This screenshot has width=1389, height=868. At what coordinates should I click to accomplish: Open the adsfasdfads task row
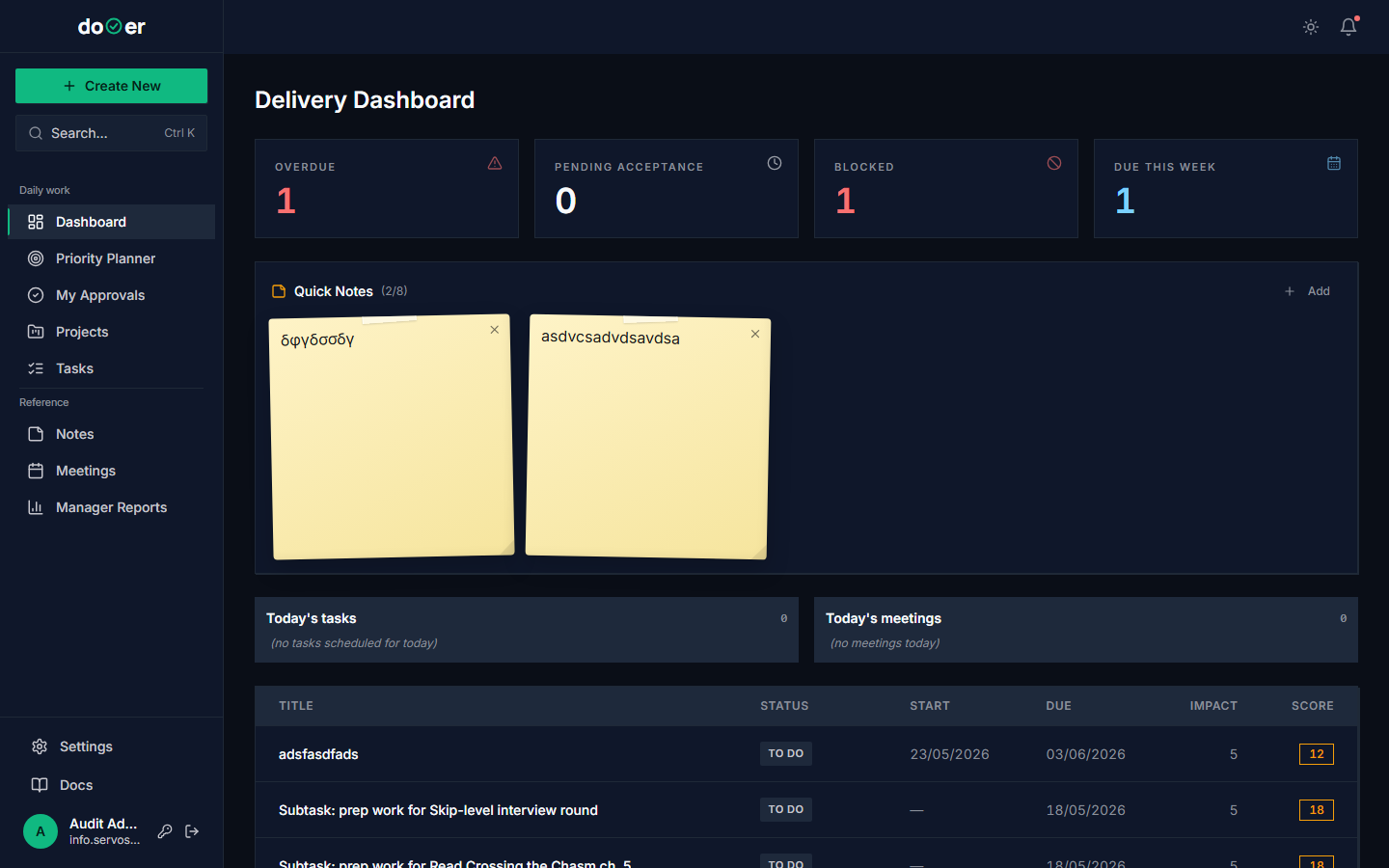pyautogui.click(x=806, y=754)
